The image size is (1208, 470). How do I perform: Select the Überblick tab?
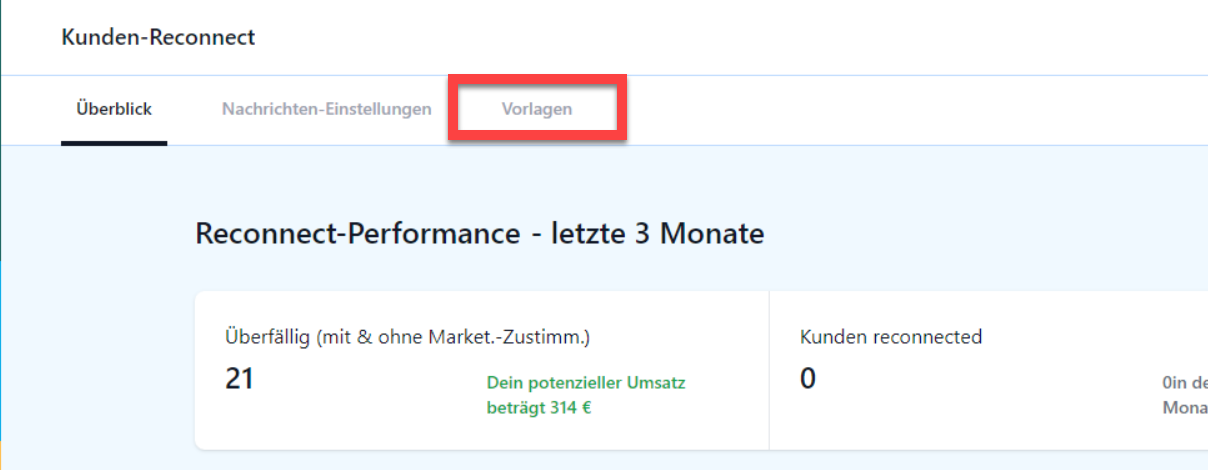pyautogui.click(x=114, y=109)
